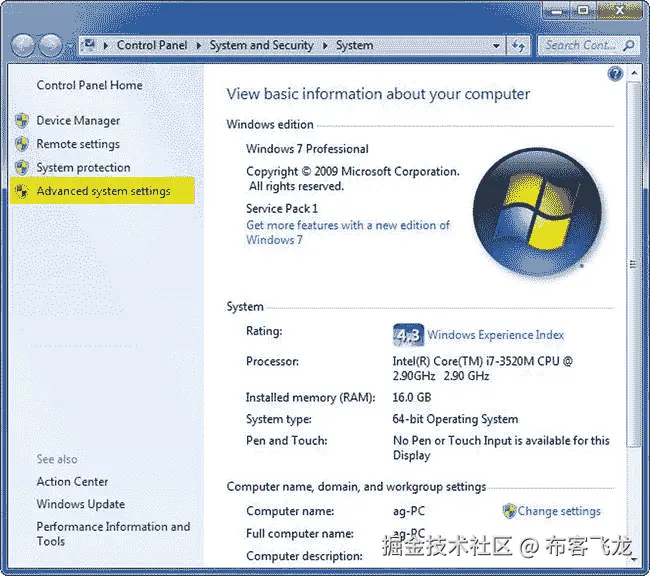This screenshot has width=650, height=576.
Task: Open Control Panel Home
Action: 90,85
